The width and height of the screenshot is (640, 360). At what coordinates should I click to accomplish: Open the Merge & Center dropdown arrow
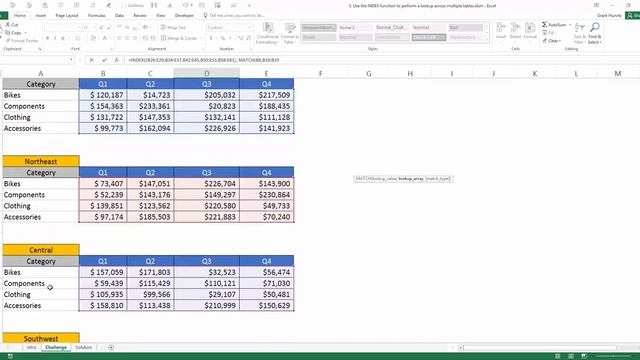pos(201,38)
